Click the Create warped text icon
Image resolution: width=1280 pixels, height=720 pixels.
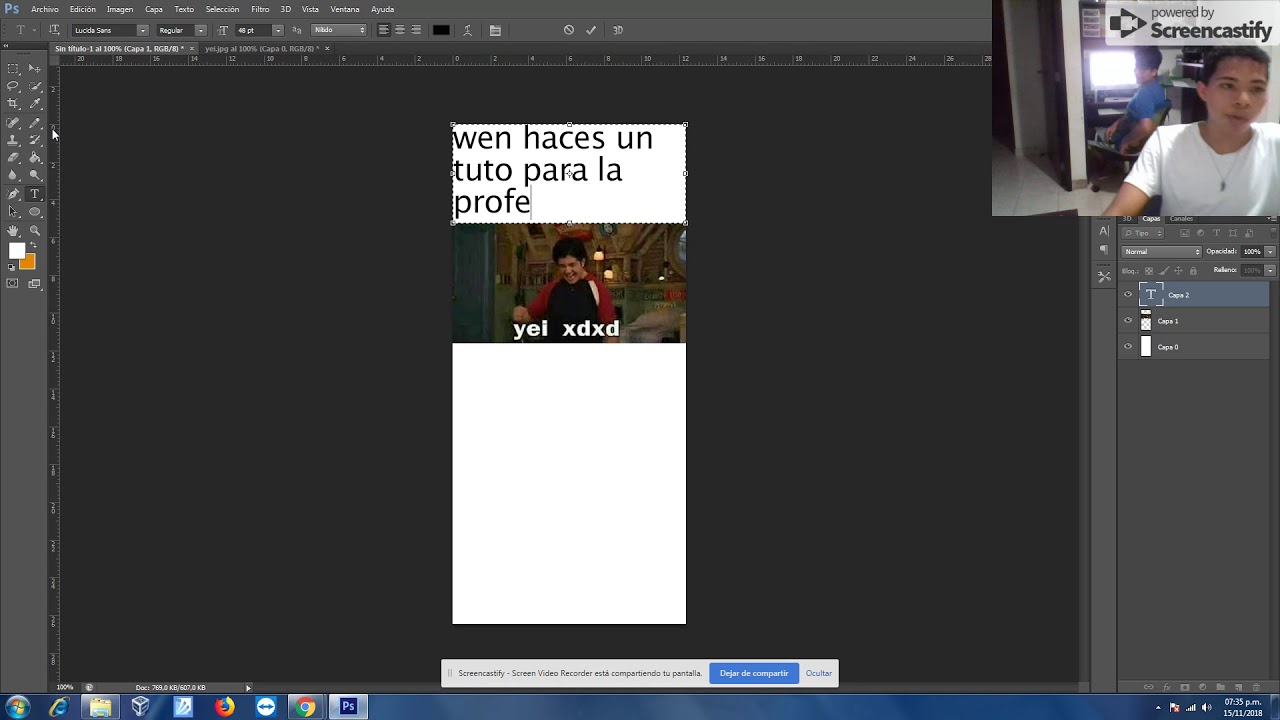click(467, 30)
